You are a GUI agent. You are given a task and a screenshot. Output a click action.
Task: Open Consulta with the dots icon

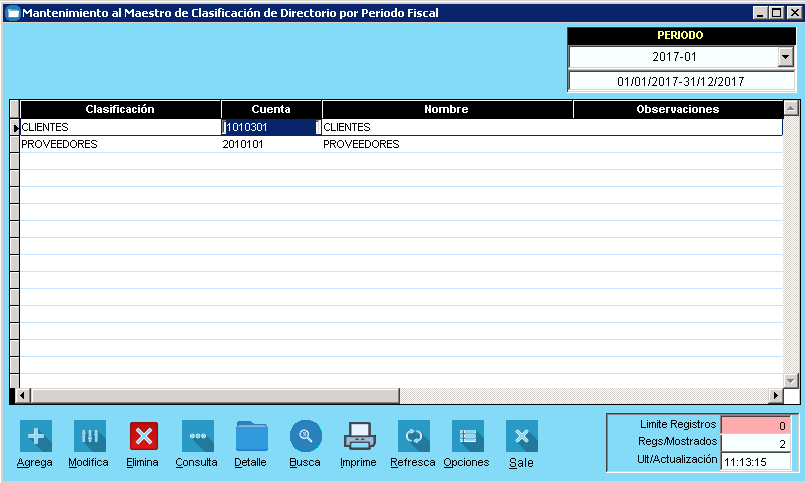click(197, 436)
